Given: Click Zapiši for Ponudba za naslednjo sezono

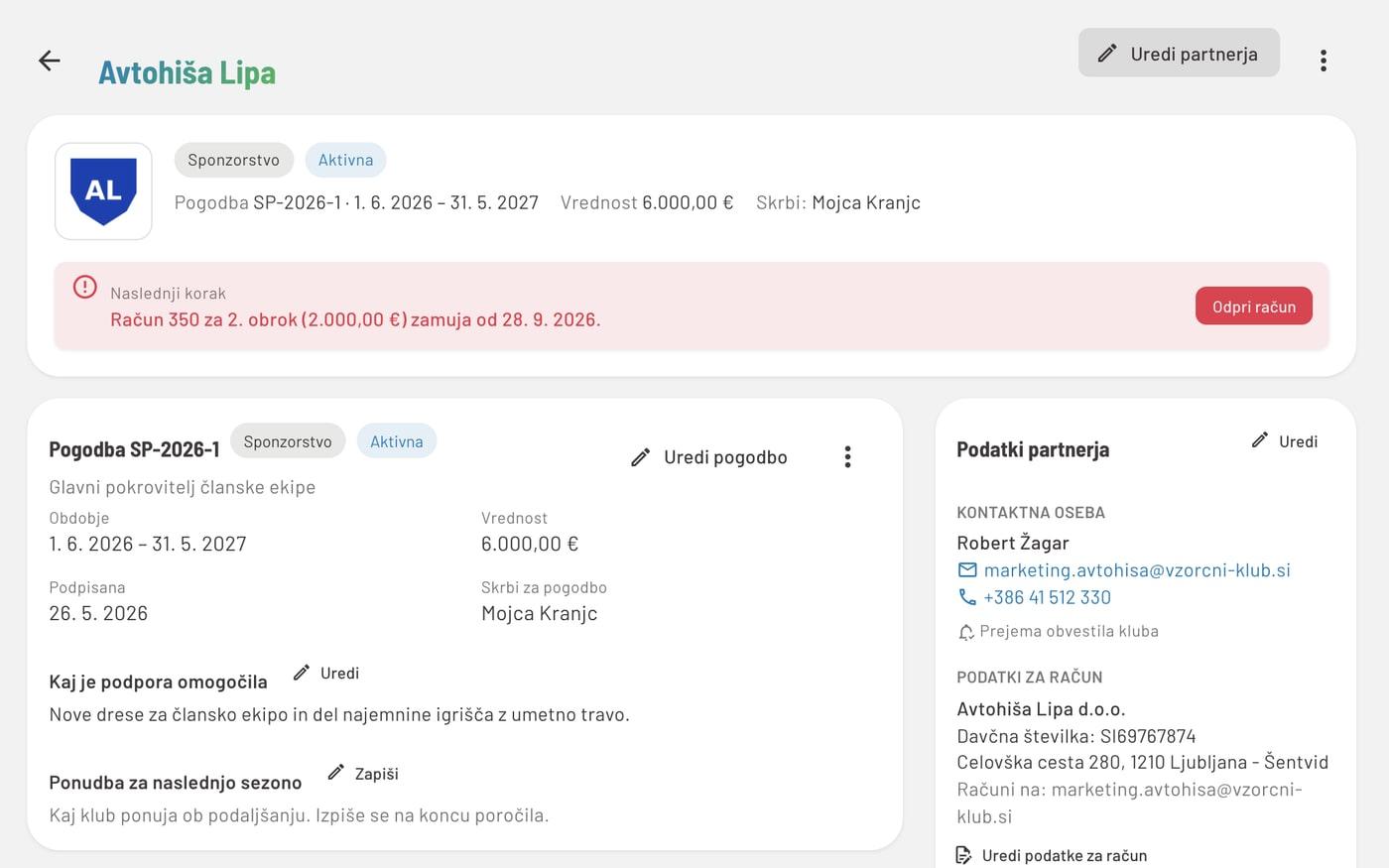Looking at the screenshot, I should click(363, 773).
